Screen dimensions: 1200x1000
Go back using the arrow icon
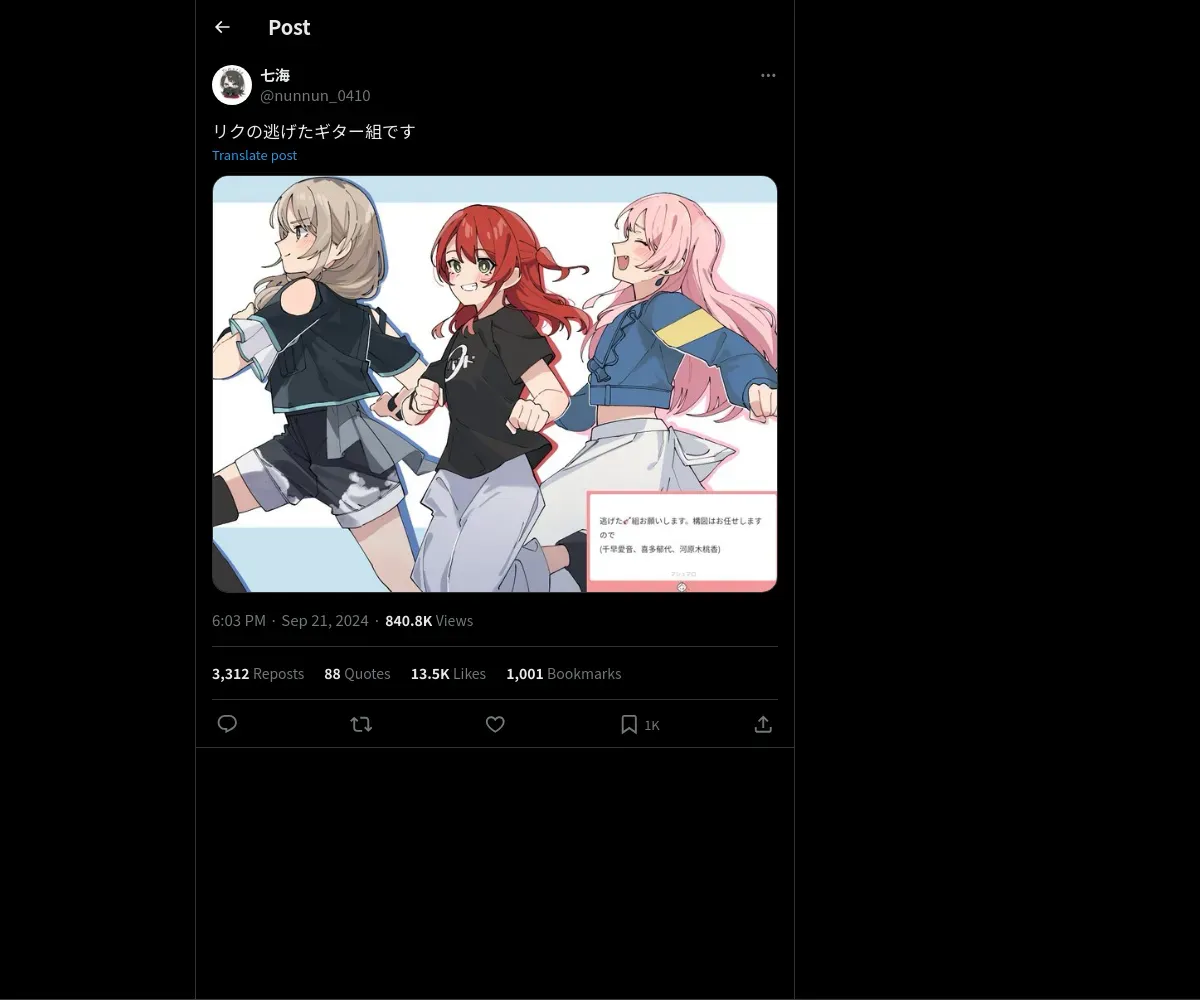[x=222, y=27]
